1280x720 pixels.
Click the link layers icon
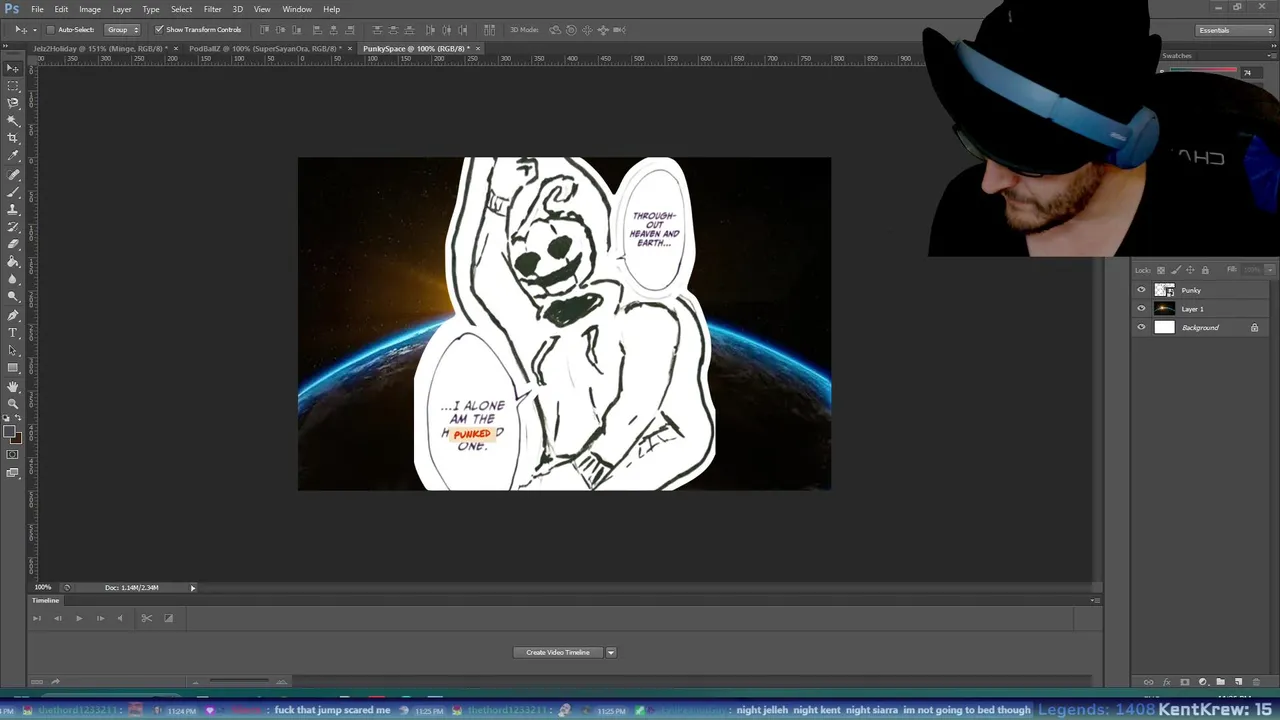click(x=1148, y=682)
